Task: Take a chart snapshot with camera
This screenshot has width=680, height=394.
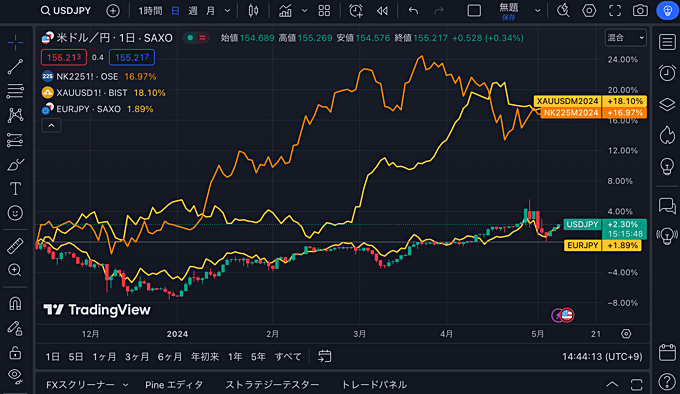Action: point(640,11)
